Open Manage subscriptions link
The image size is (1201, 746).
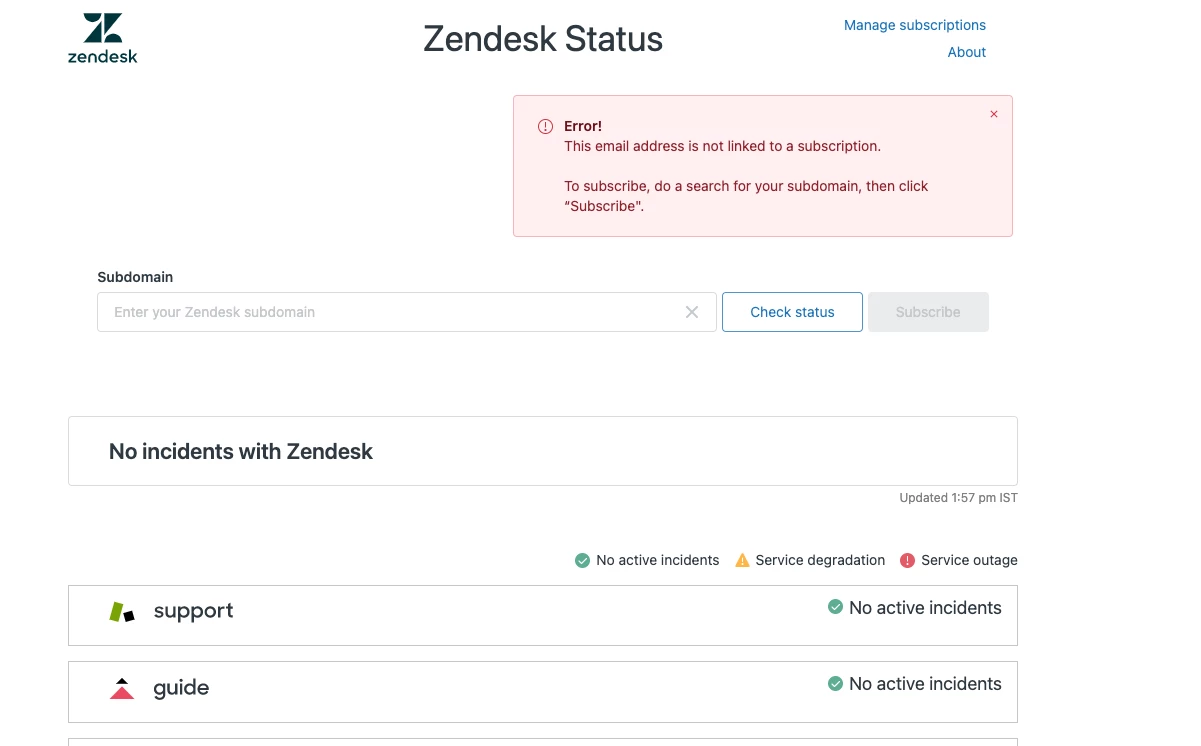[914, 25]
